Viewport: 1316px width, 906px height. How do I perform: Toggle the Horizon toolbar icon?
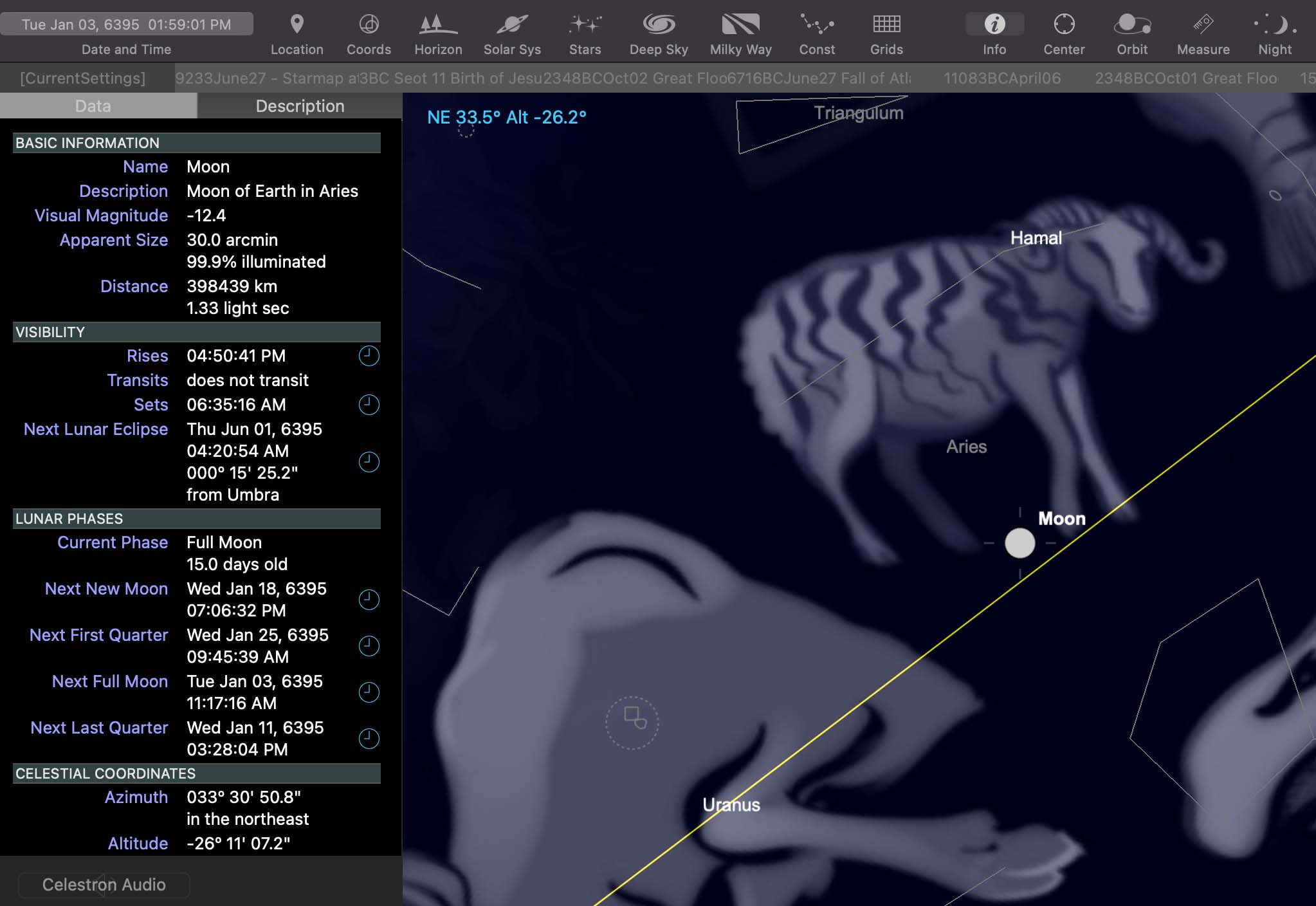click(438, 24)
